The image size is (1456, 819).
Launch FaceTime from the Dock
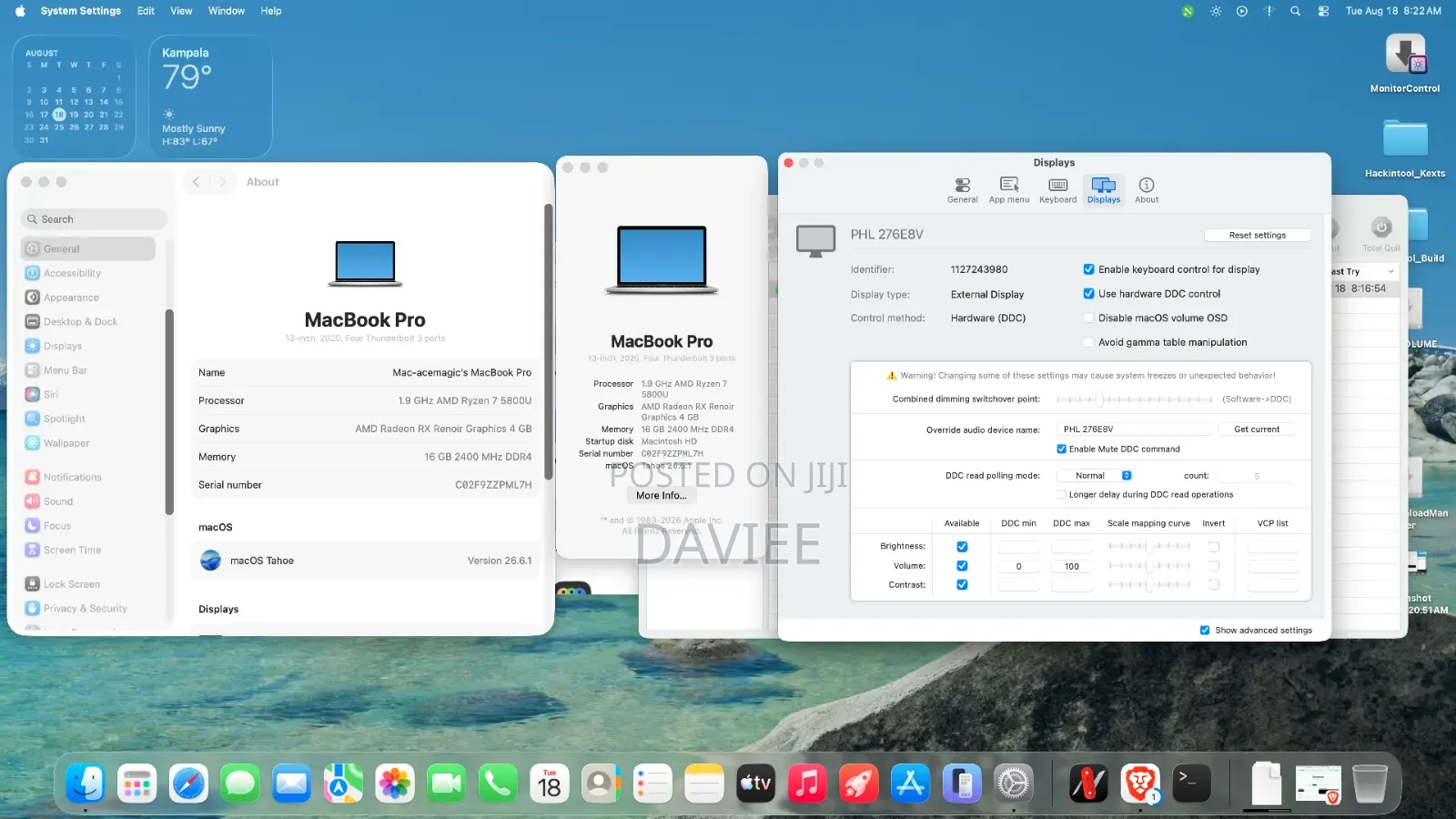tap(446, 784)
